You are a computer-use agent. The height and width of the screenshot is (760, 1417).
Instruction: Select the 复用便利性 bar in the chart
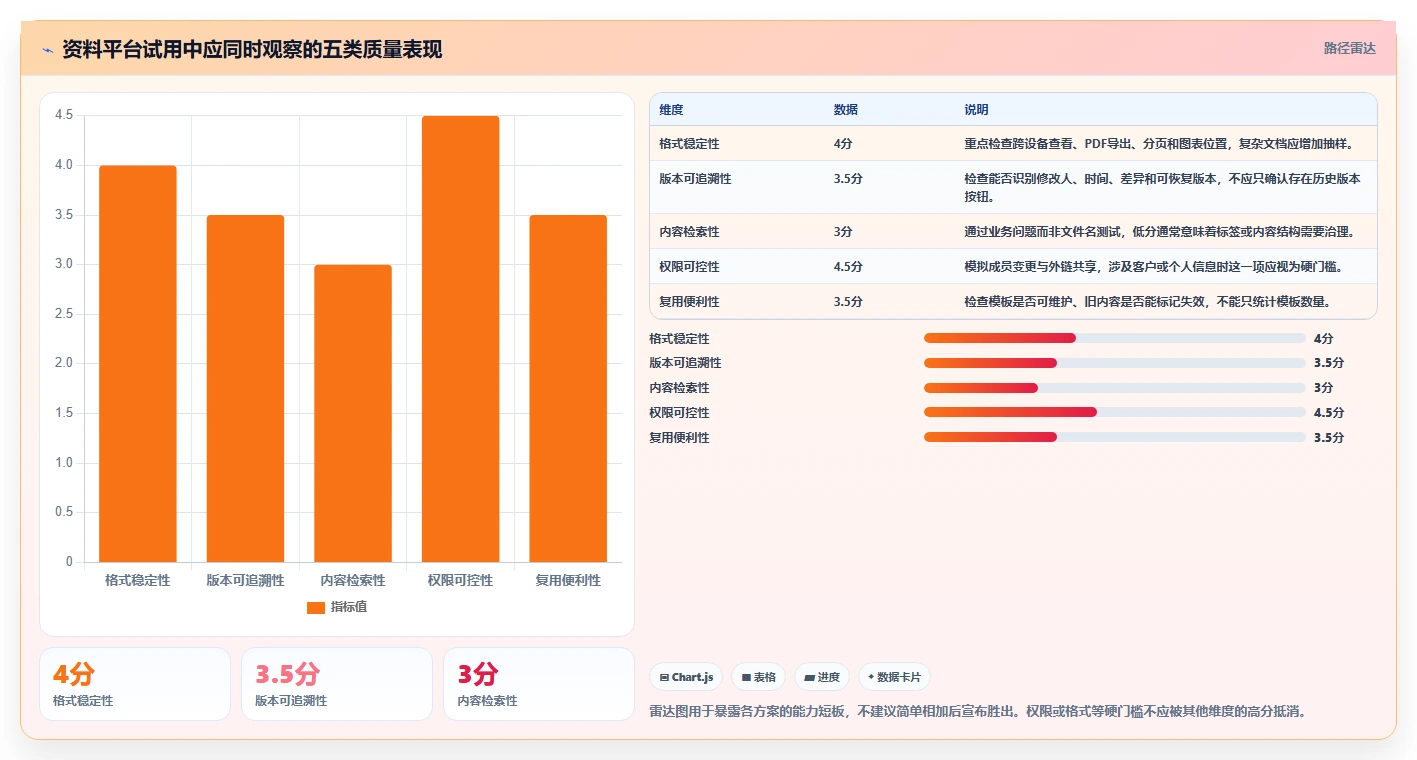click(x=568, y=389)
